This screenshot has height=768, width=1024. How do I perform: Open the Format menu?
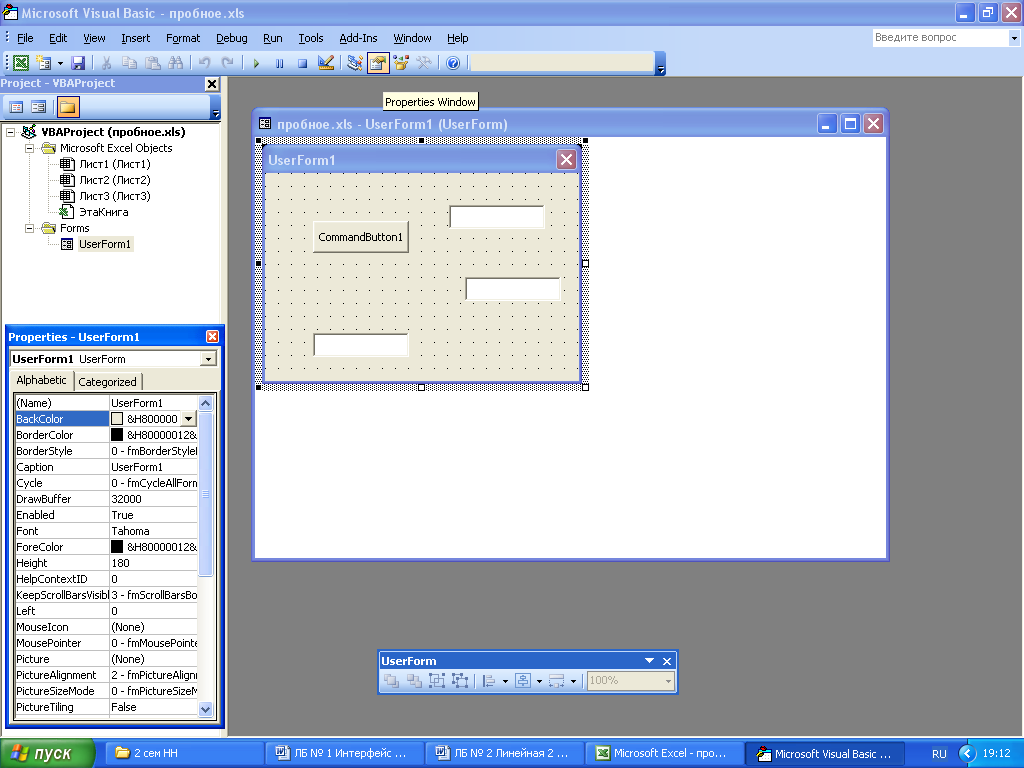[x=183, y=38]
